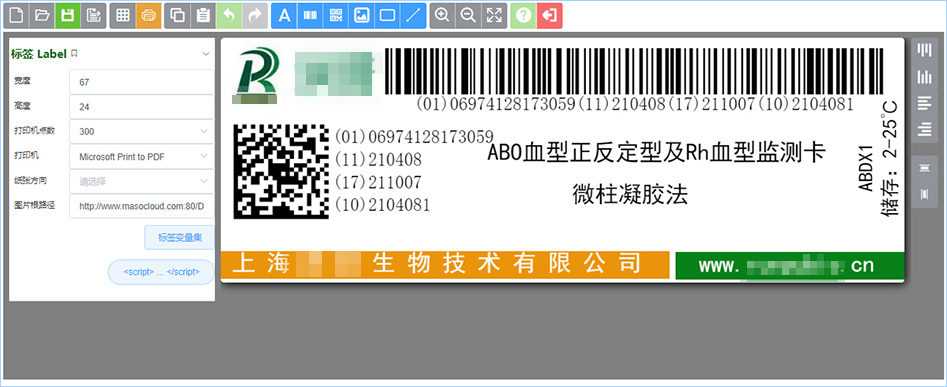
Task: Align selected elements to top edges
Action: point(925,51)
